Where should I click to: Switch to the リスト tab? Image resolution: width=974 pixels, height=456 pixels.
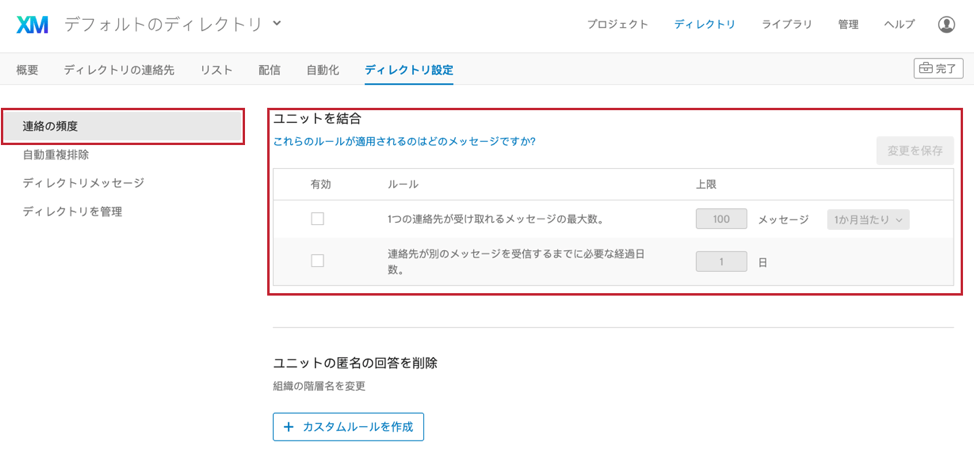coord(216,70)
